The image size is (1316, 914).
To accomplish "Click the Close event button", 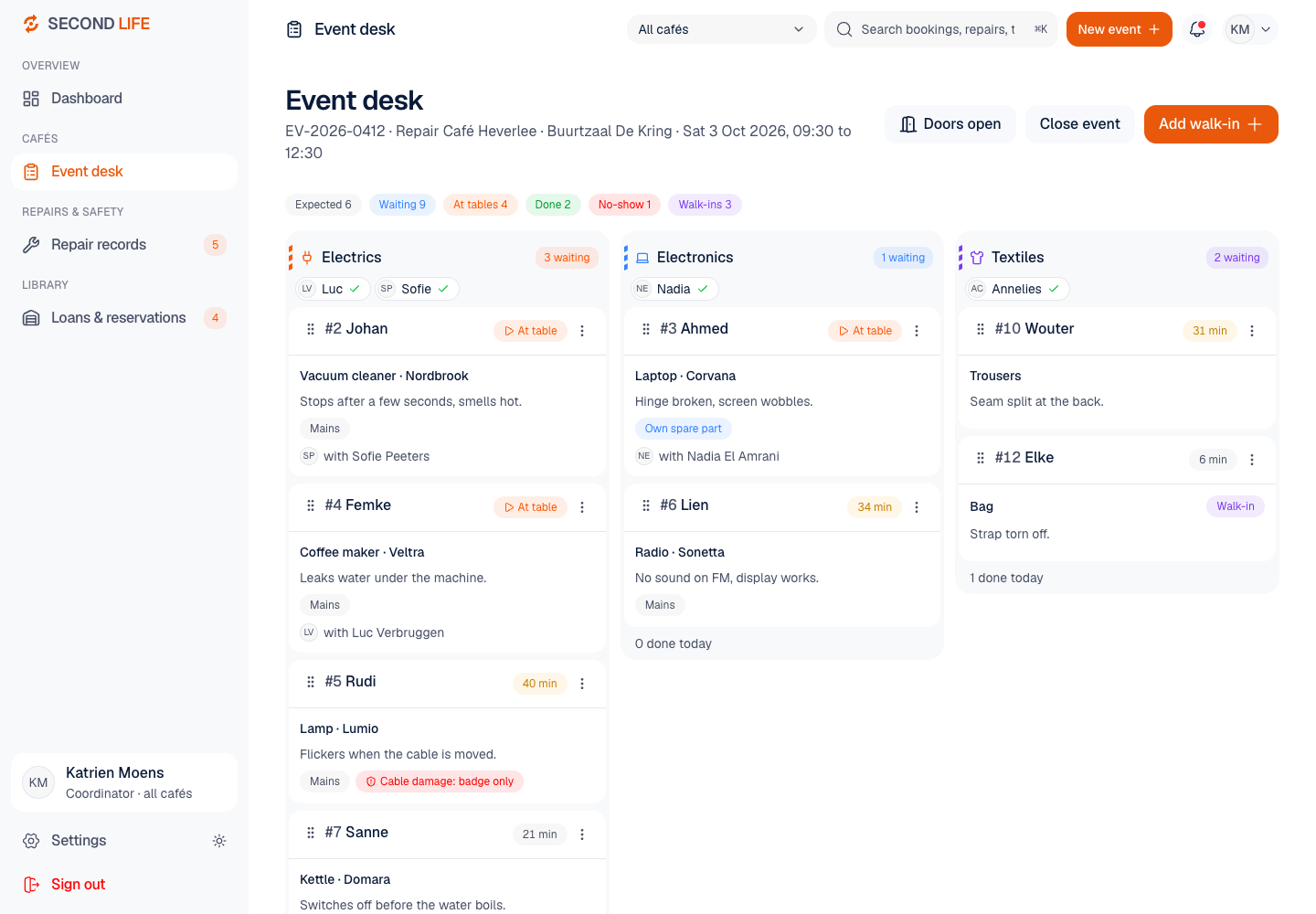I will coord(1079,124).
